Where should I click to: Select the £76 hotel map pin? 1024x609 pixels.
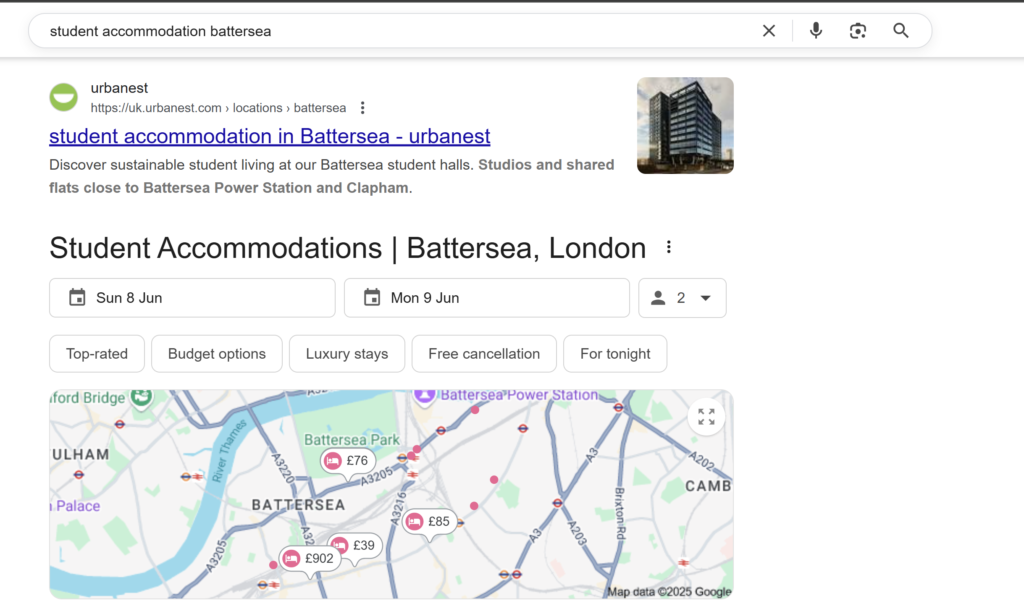(348, 461)
